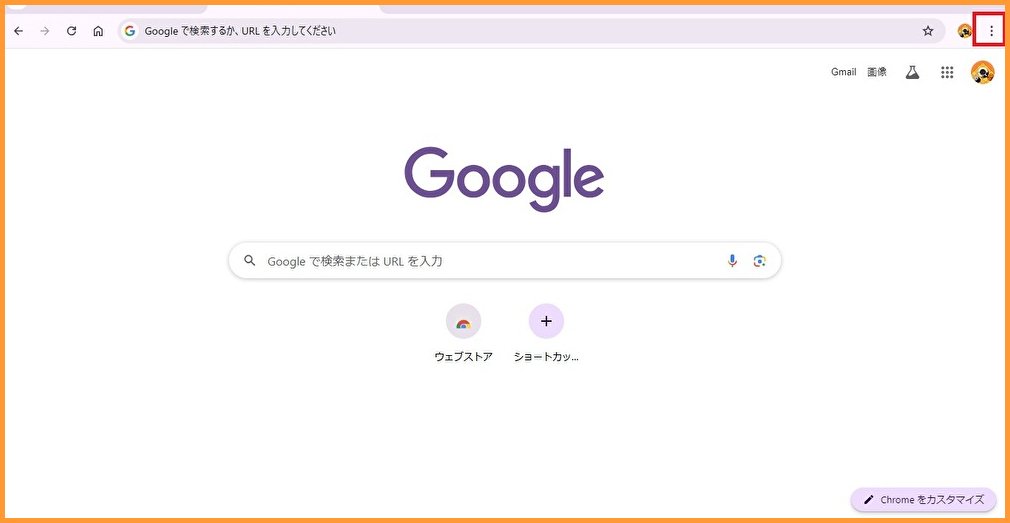1010x523 pixels.
Task: Bookmark this page with star icon
Action: pos(928,31)
